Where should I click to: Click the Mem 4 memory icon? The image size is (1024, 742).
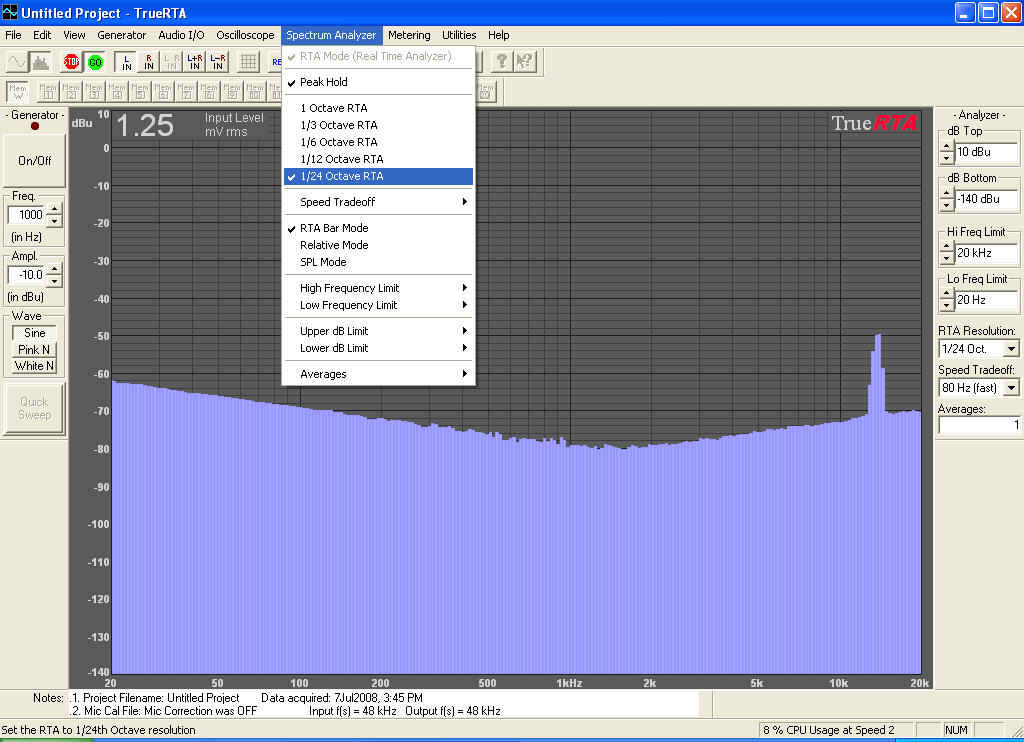(117, 91)
